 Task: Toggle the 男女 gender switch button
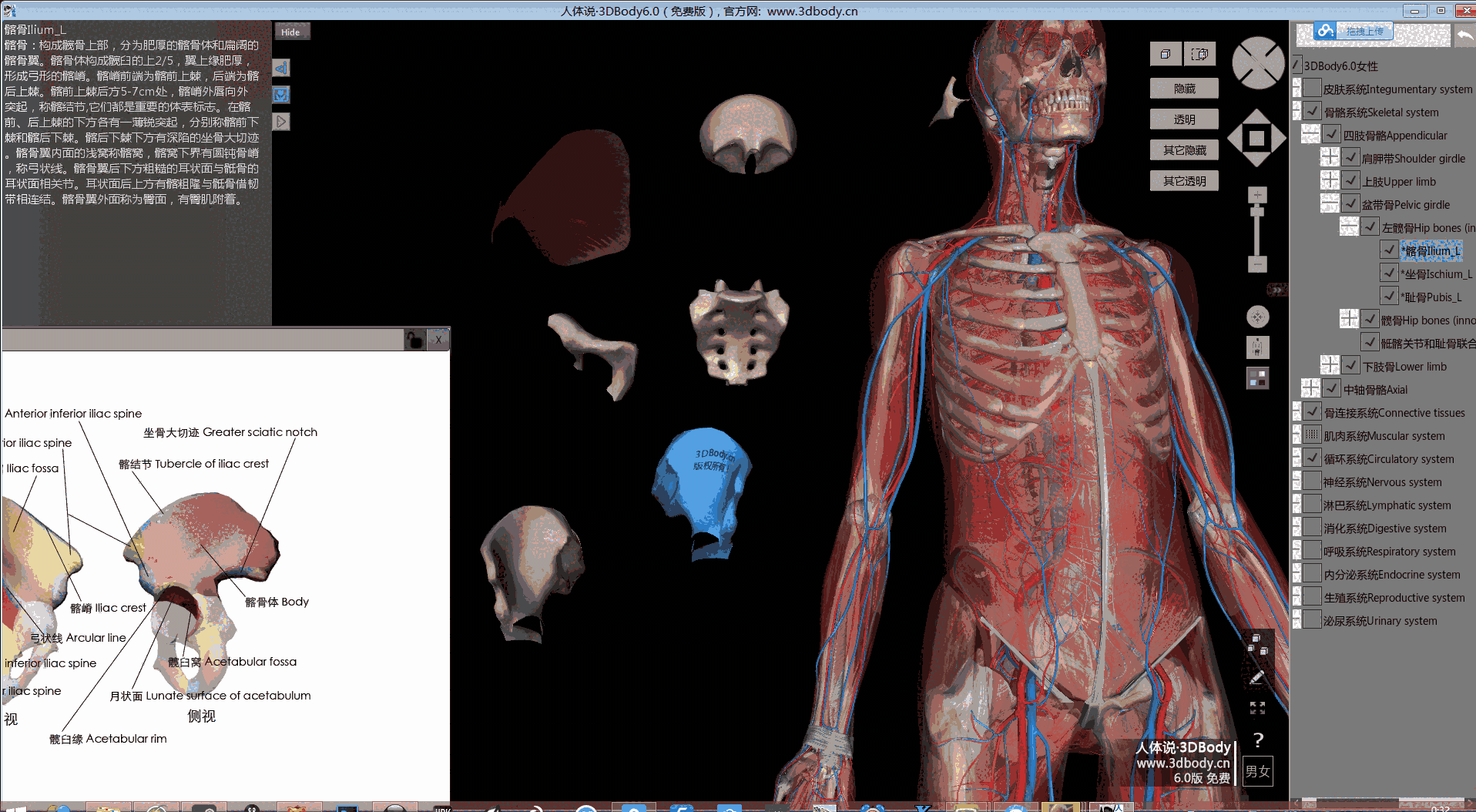[1257, 771]
